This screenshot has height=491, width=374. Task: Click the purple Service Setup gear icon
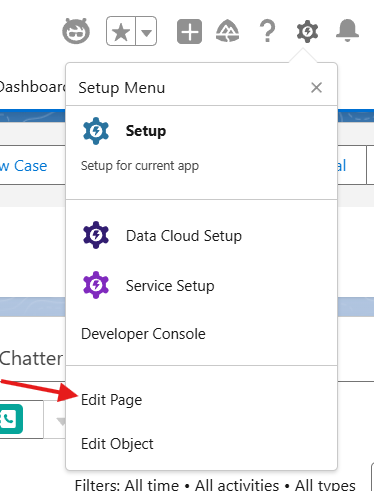coord(96,285)
